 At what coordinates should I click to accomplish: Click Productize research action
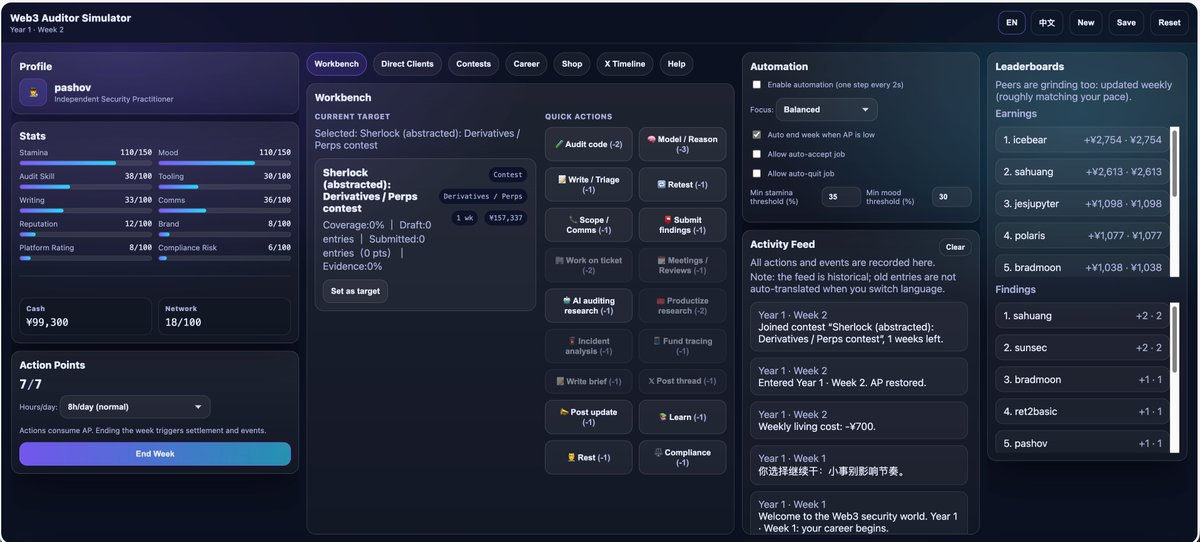(x=682, y=306)
